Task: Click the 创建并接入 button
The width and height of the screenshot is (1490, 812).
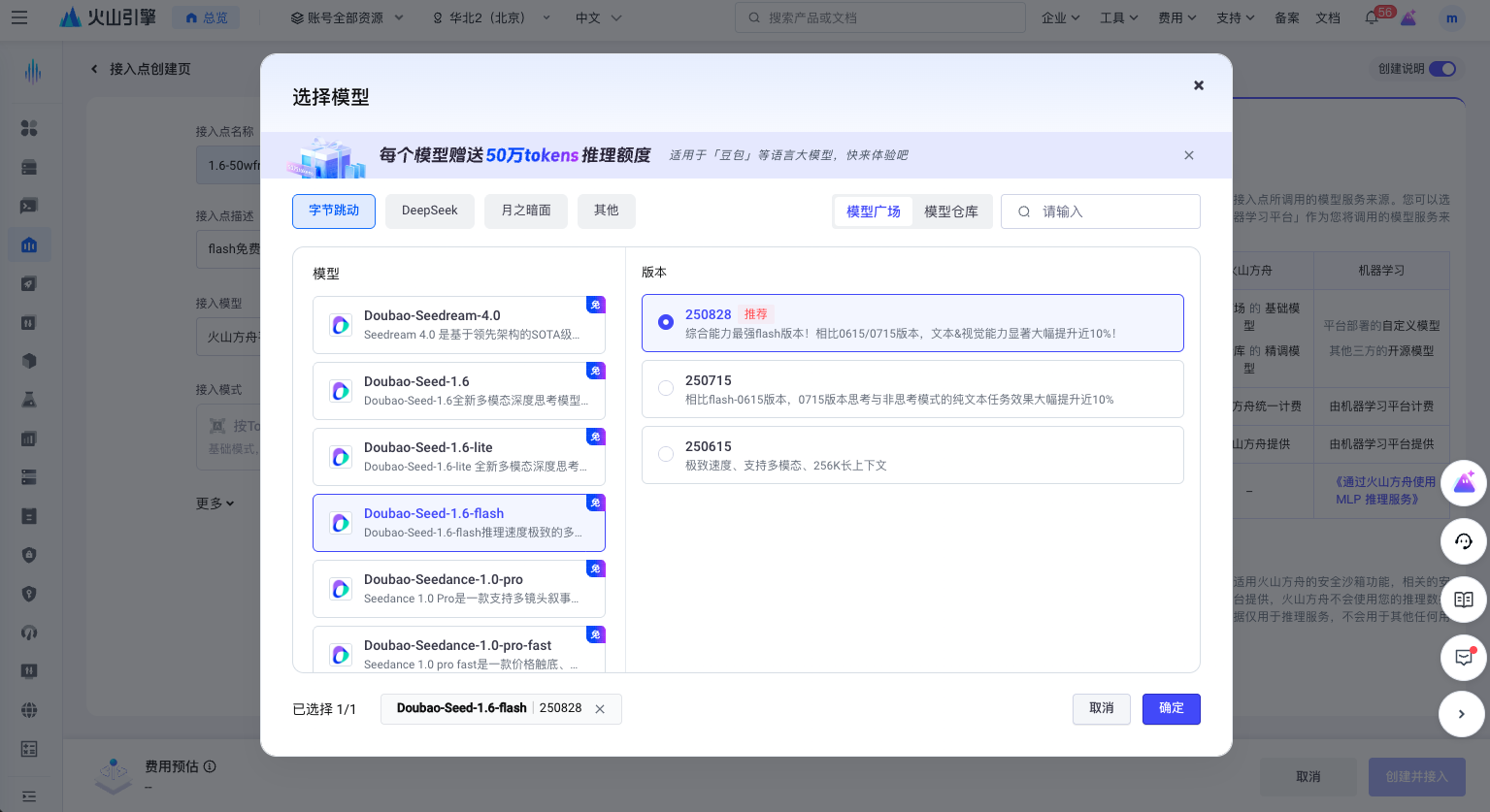Action: (1417, 777)
